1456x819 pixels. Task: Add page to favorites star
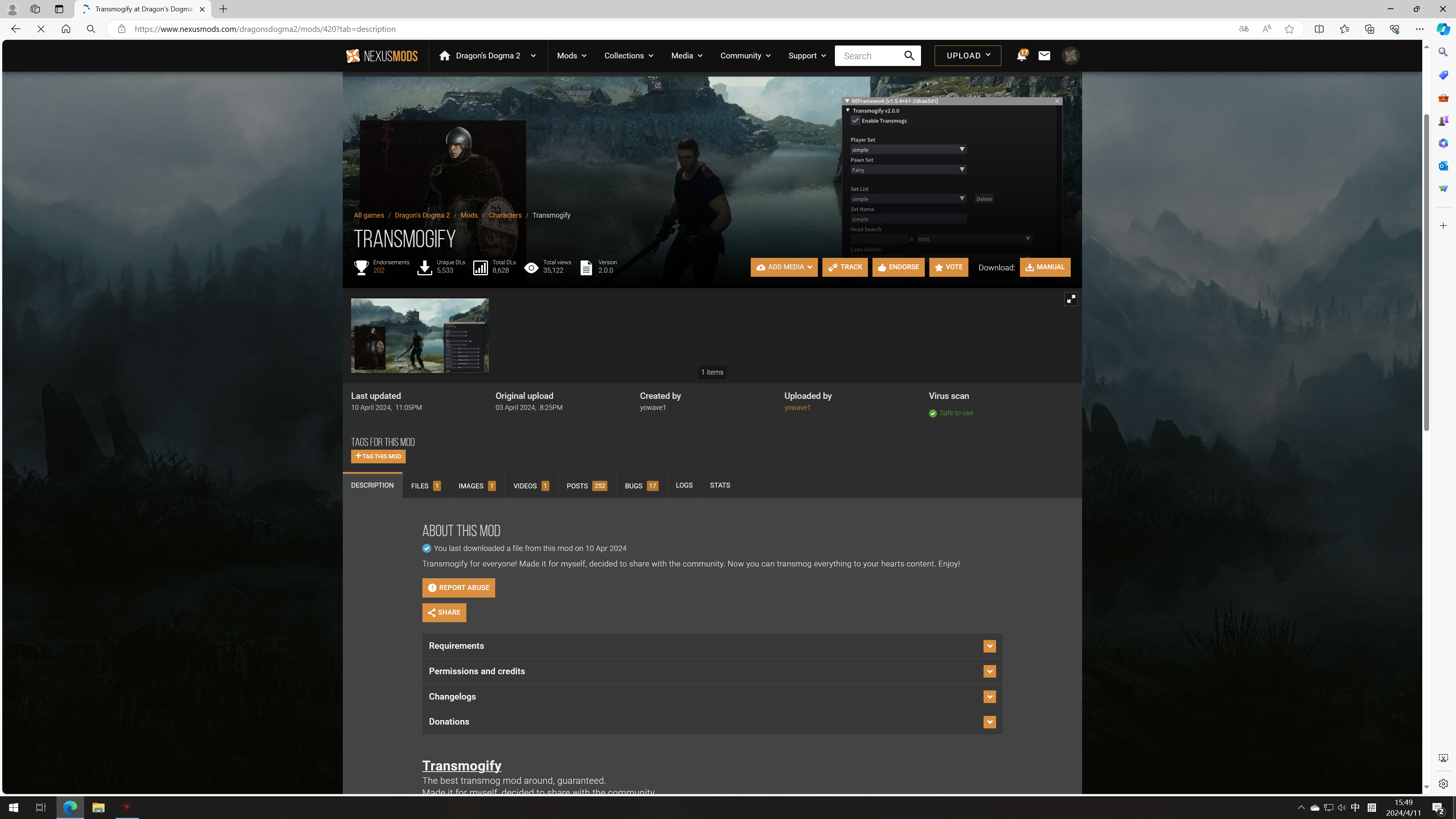coord(1289,29)
